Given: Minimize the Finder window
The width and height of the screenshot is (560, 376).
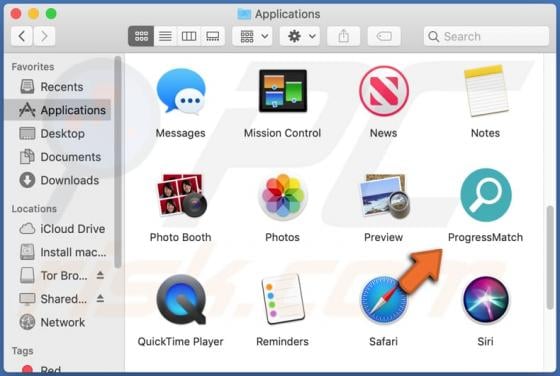Looking at the screenshot, I should (x=34, y=14).
